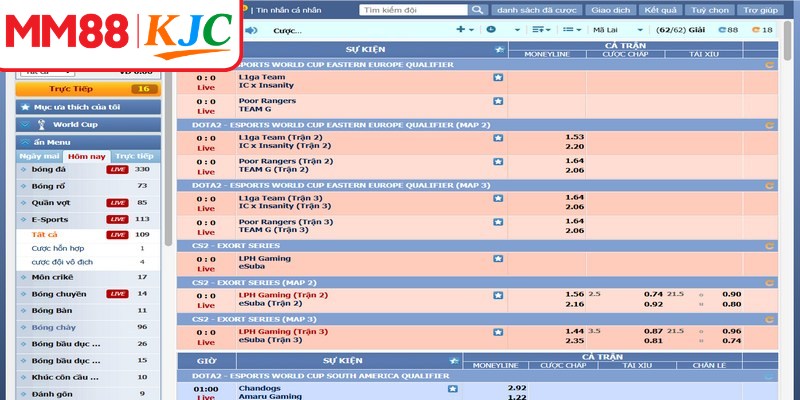Favorite LPH Gaming (Trận 3) match

pyautogui.click(x=498, y=332)
